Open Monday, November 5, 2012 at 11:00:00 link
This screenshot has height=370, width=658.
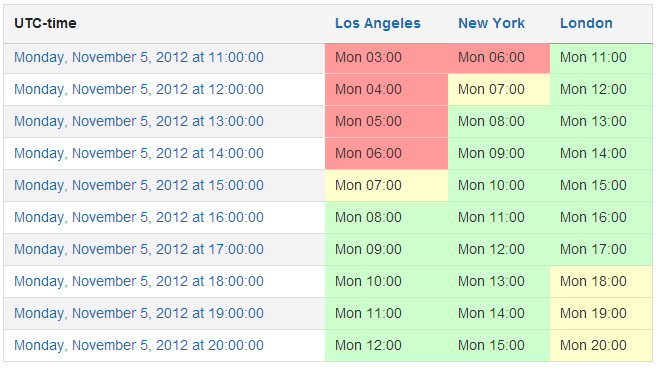[139, 57]
